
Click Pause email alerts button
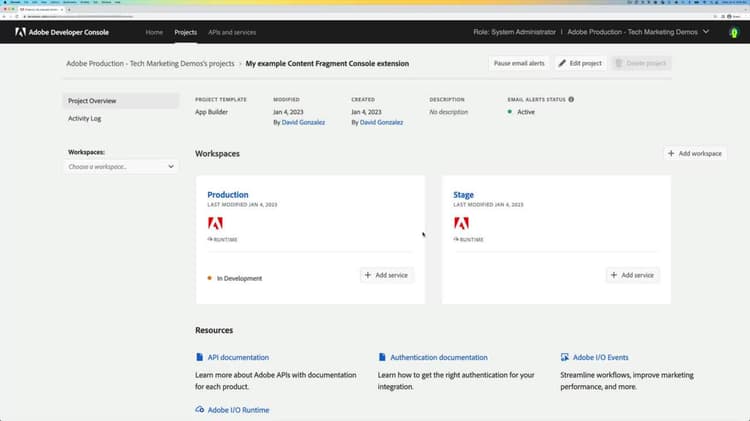tap(519, 63)
